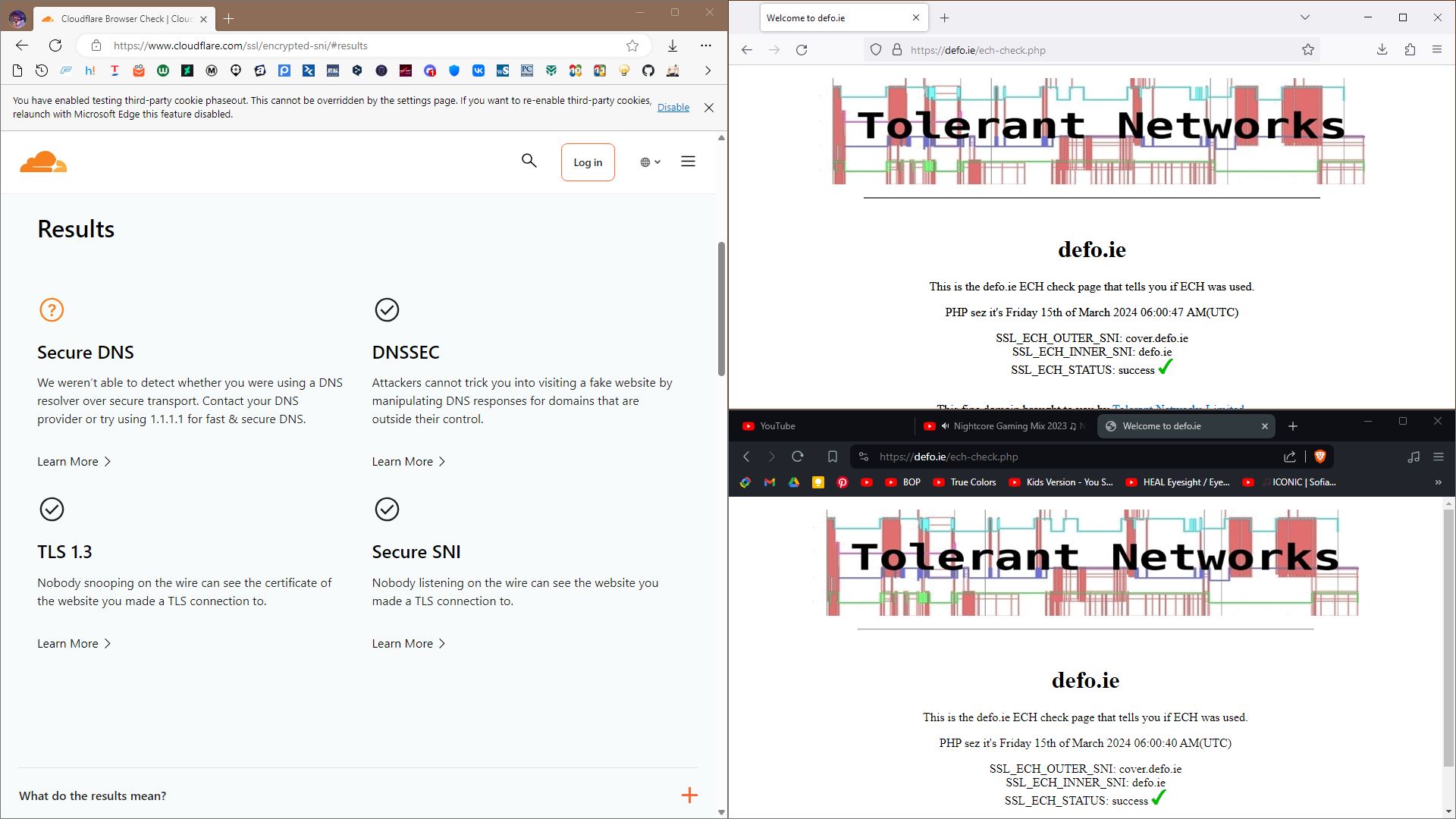1456x819 pixels.
Task: Open Cloudflare language globe dropdown
Action: (650, 162)
